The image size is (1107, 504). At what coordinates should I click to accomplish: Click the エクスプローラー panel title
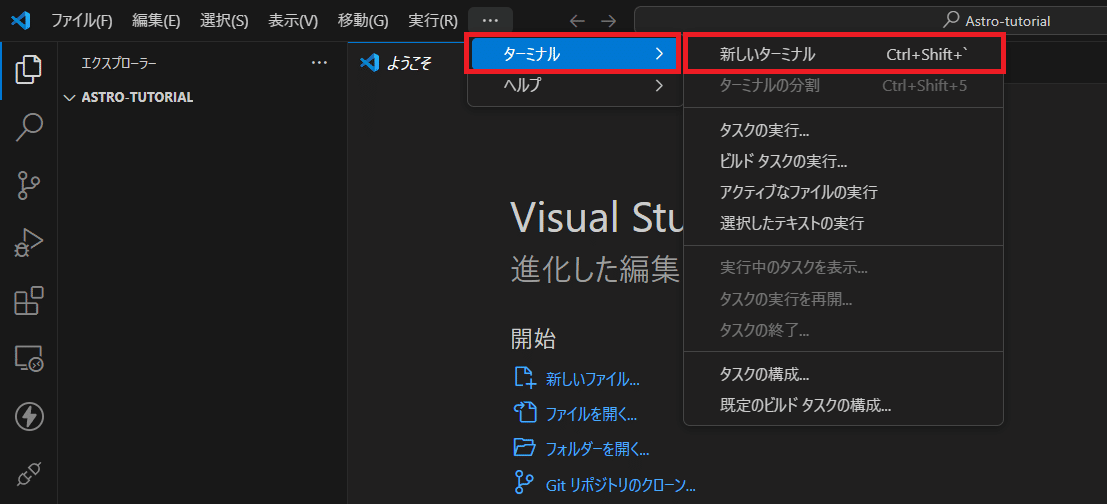[119, 63]
